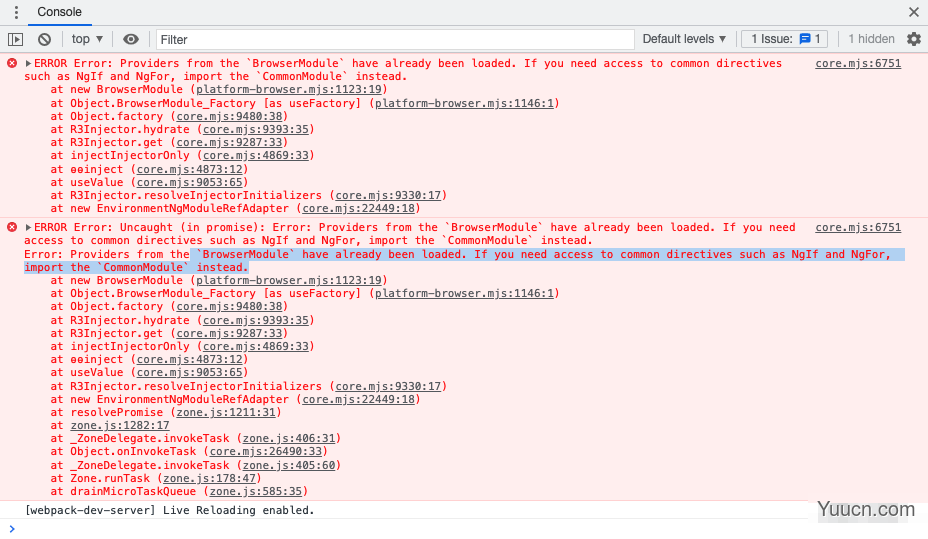928x539 pixels.
Task: Open core.mjs:4873:12 in second stack trace
Action: [x=189, y=359]
